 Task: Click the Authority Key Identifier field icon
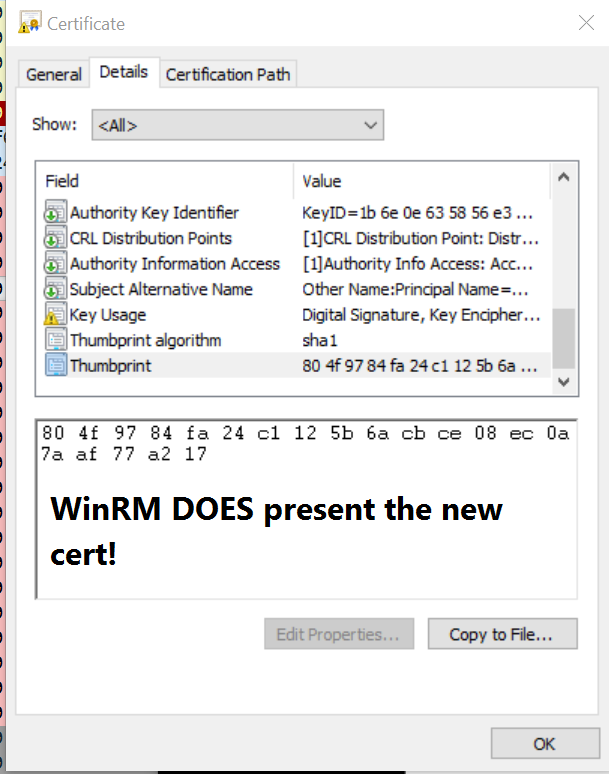(55, 213)
